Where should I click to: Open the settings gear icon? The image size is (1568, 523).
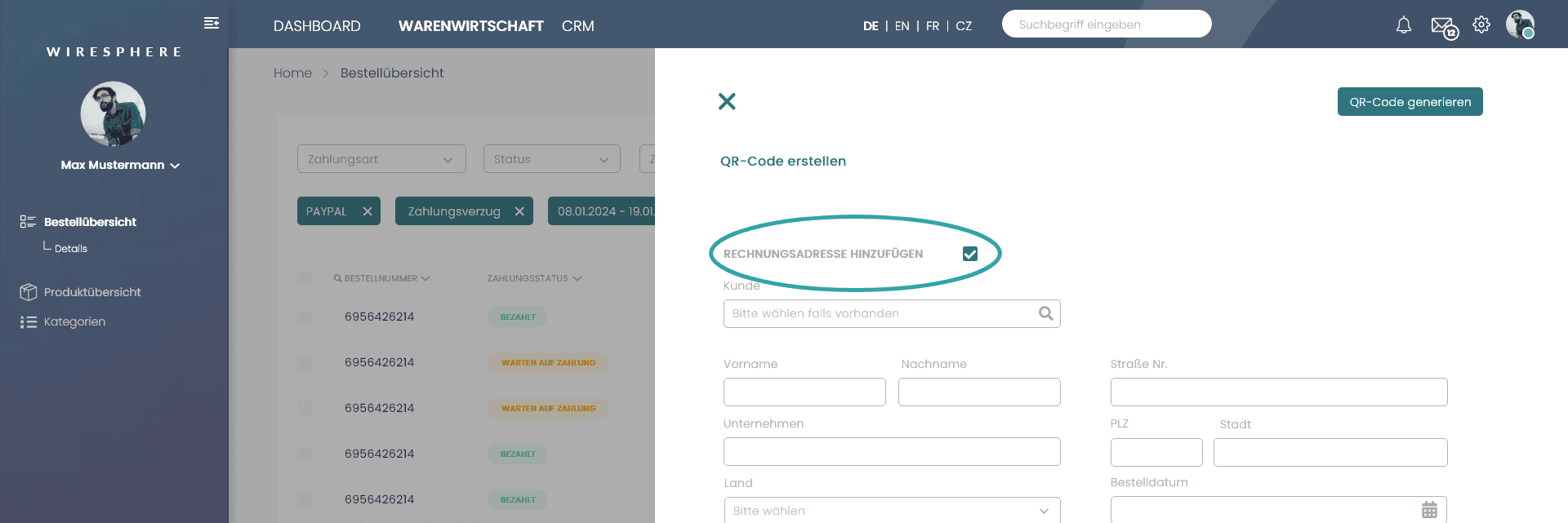(x=1481, y=25)
